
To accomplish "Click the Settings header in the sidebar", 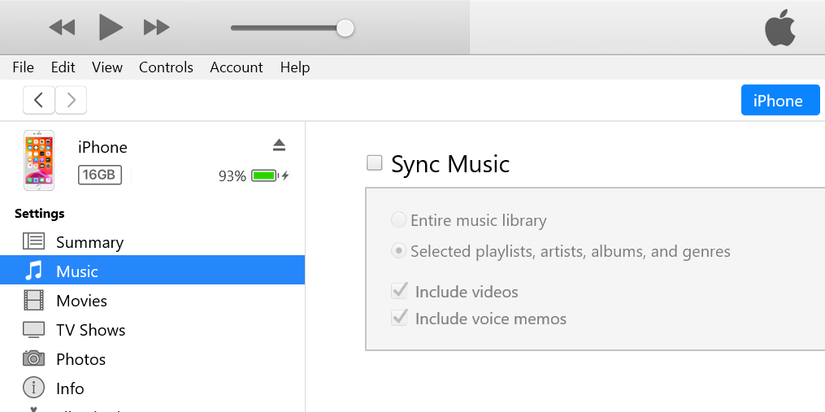I will 39,213.
